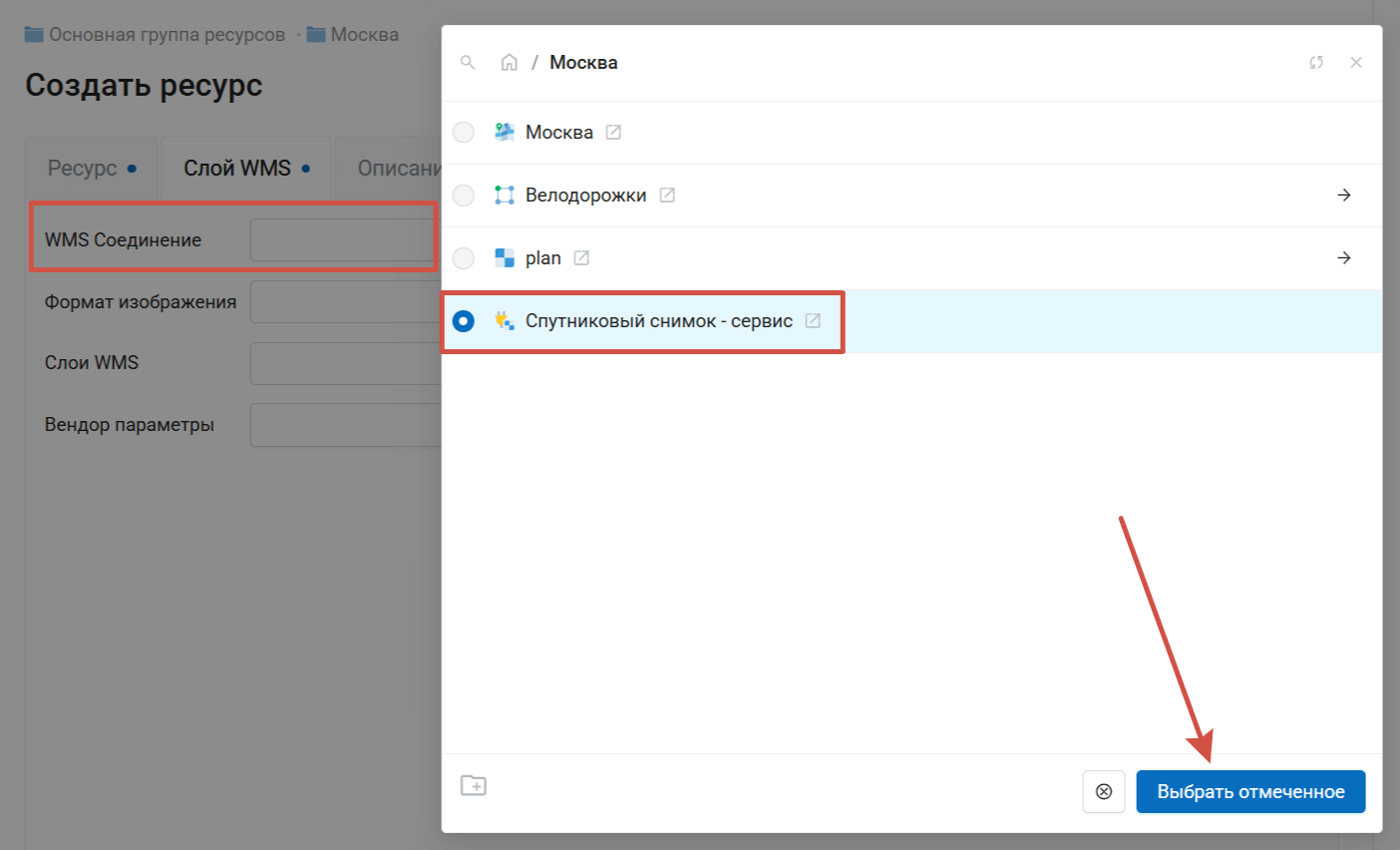Open Спутниковый снимок external link icon

pos(813,321)
